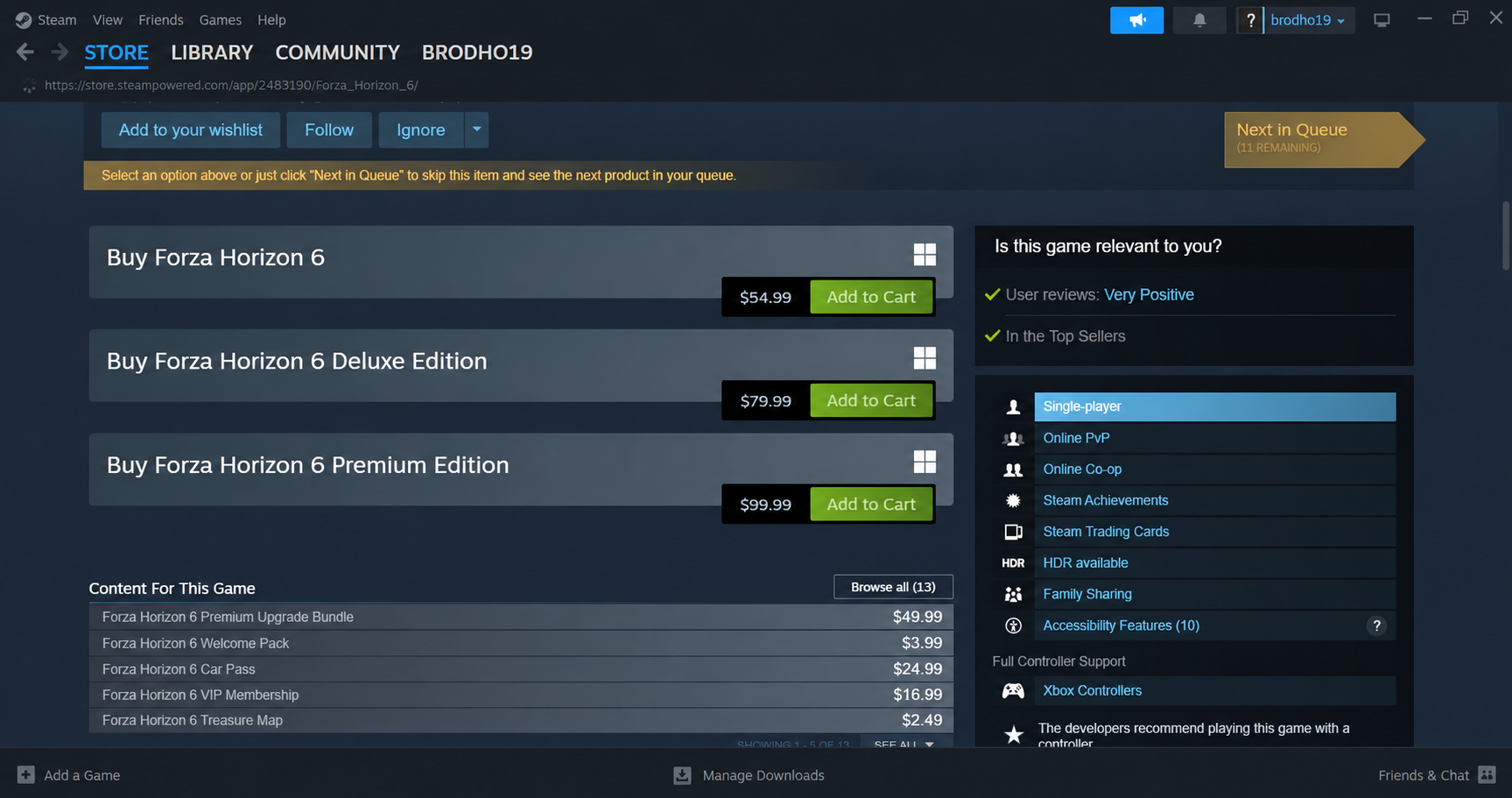Select Forza Horizon 6 Car Pass row
This screenshot has width=1512, height=798.
point(521,668)
